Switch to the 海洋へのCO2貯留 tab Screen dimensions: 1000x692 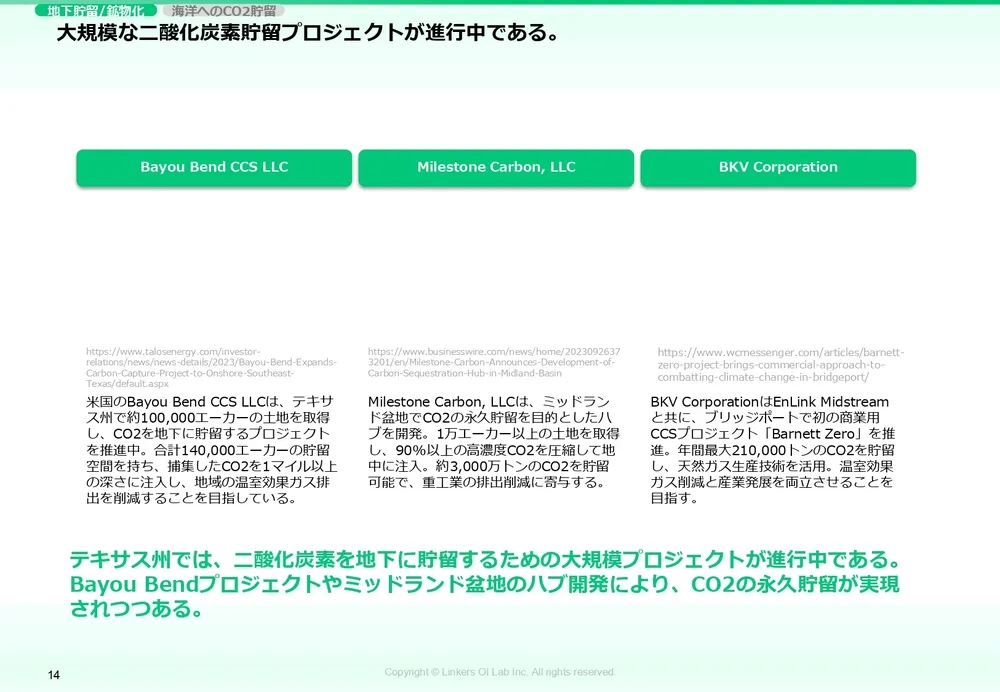click(222, 11)
